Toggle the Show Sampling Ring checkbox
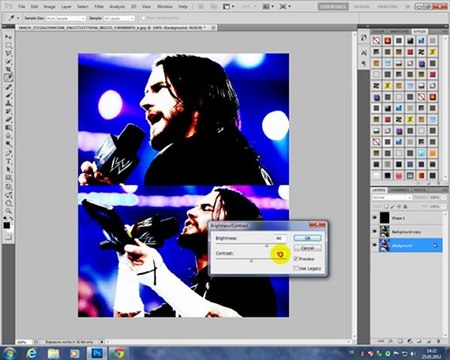This screenshot has height=360, width=450. (x=143, y=17)
